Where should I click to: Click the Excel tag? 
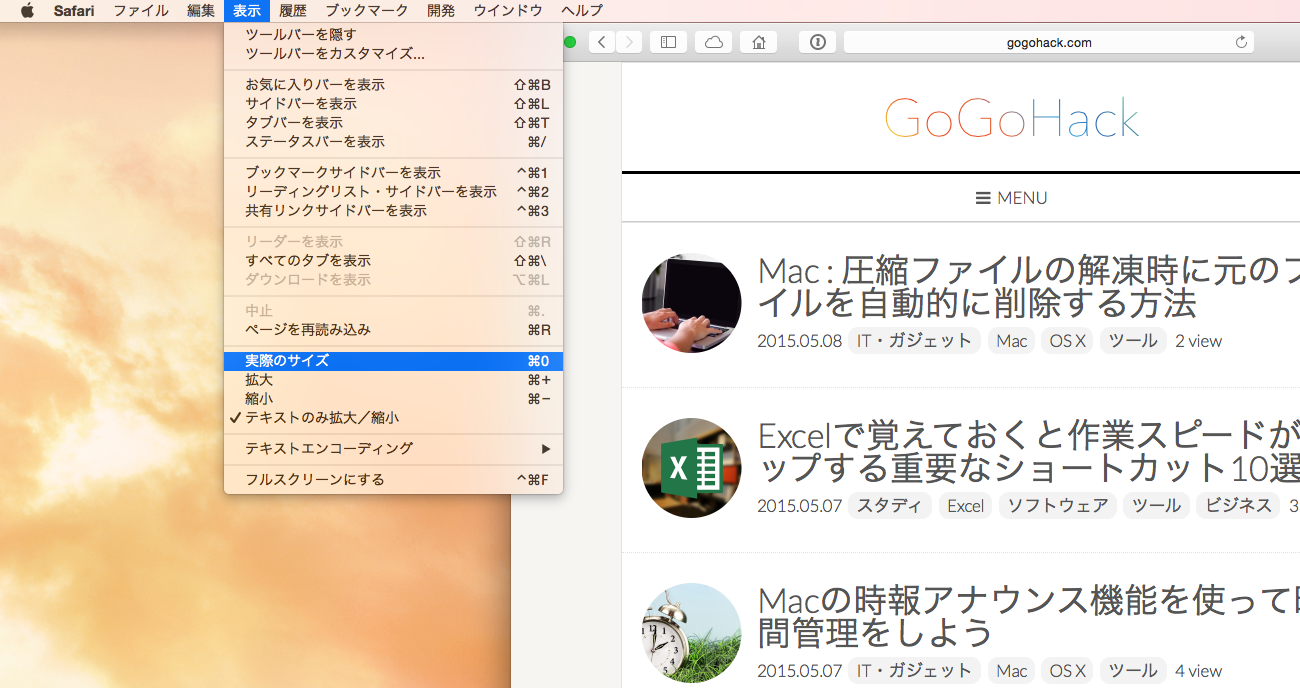point(965,506)
